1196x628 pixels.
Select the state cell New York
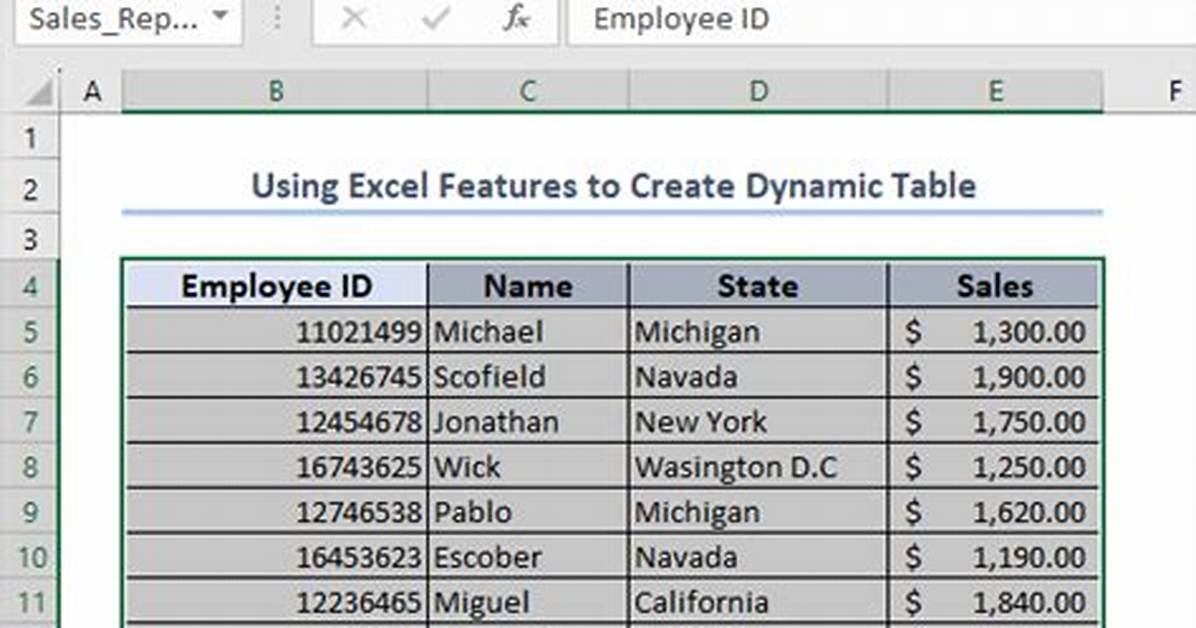coord(758,422)
